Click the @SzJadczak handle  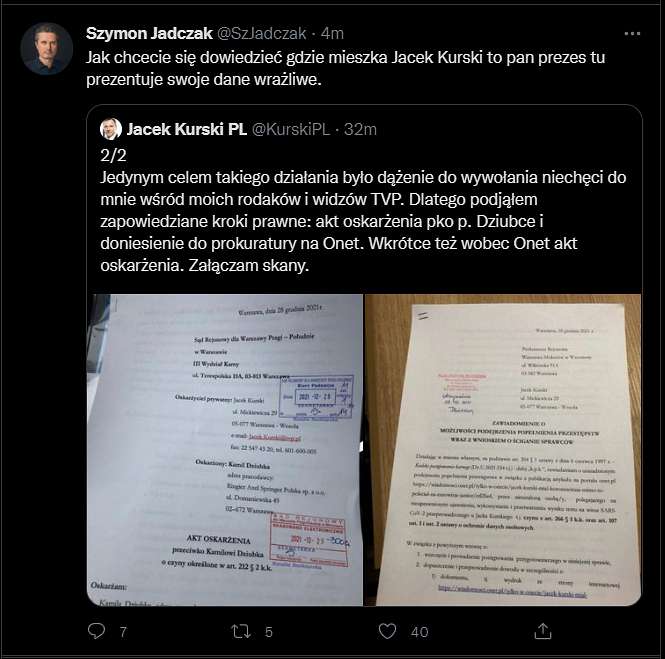(x=261, y=33)
